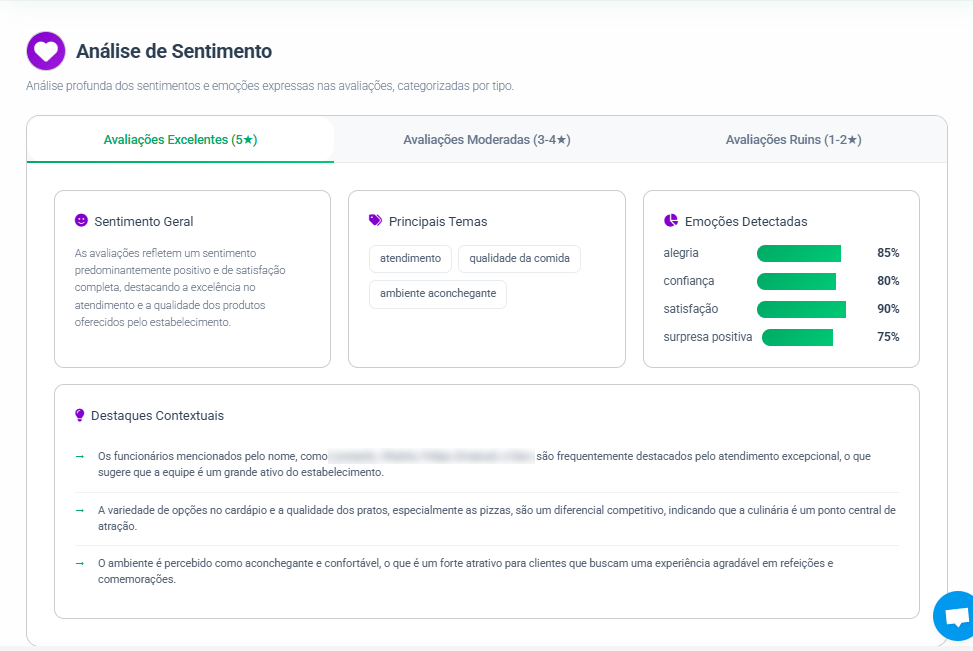Click the qualidade da comida tag
The image size is (973, 651).
519,259
